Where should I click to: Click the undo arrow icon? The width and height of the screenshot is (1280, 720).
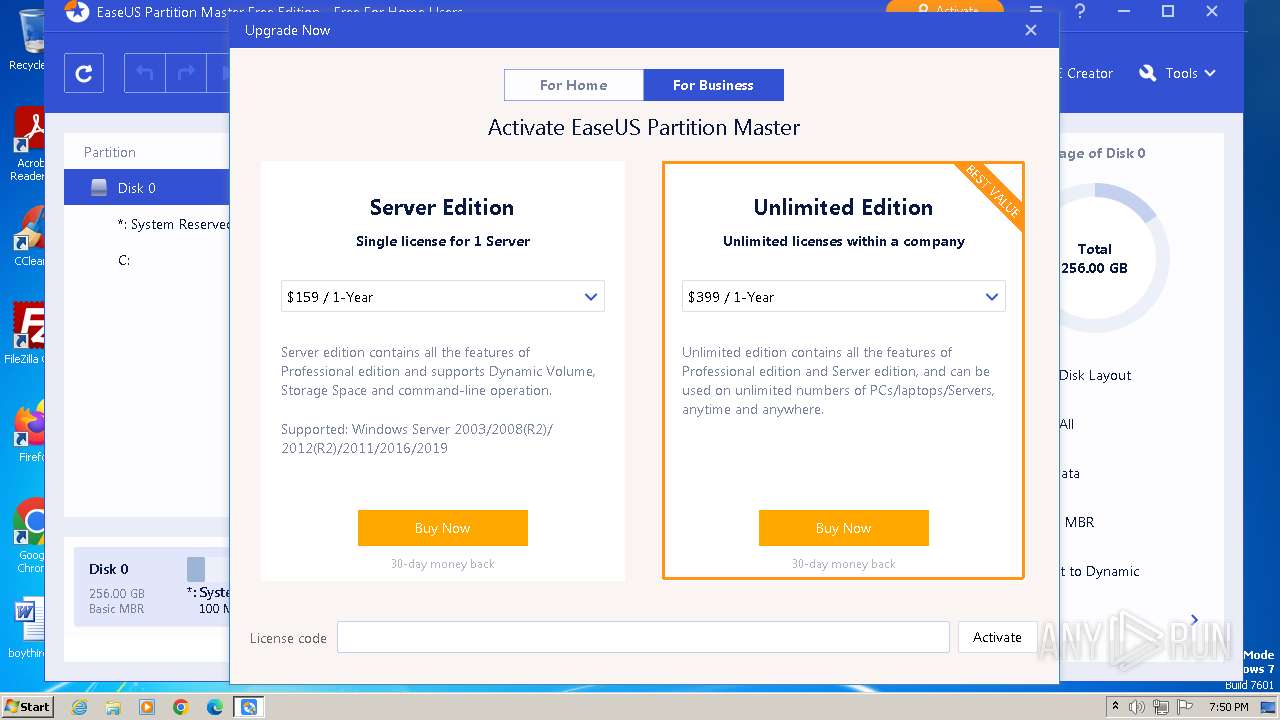pyautogui.click(x=145, y=73)
